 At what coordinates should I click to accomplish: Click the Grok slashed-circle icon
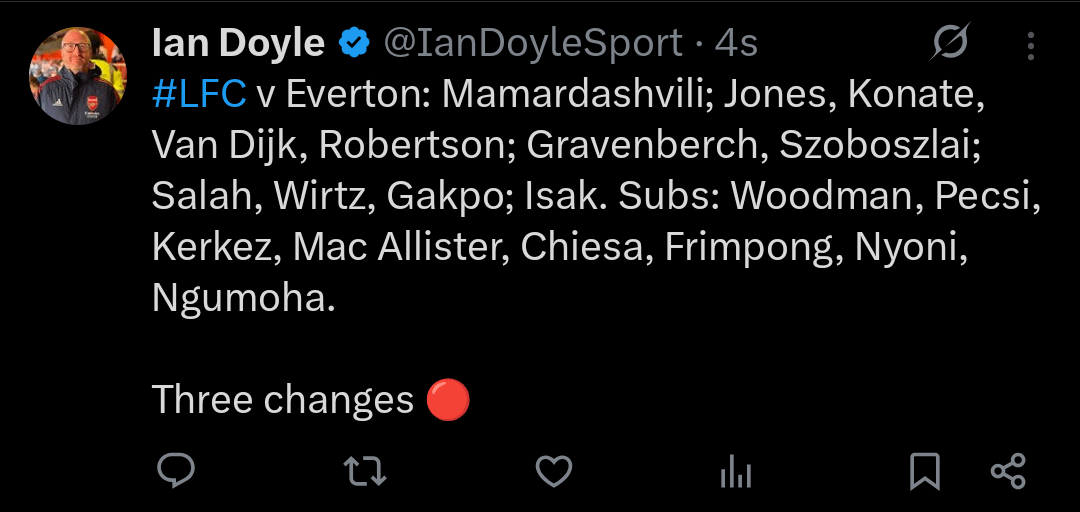coord(949,43)
